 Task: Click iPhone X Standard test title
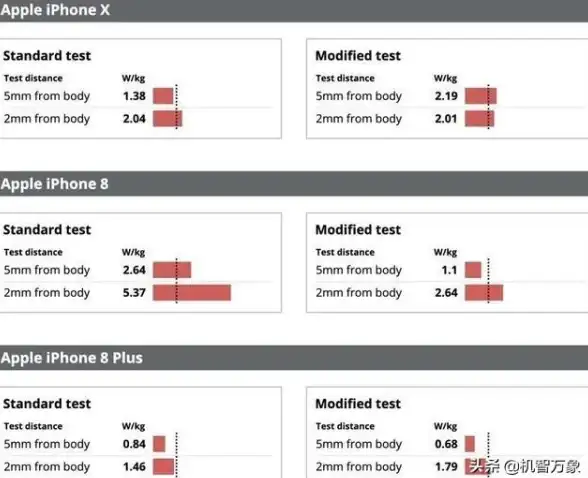click(x=47, y=55)
